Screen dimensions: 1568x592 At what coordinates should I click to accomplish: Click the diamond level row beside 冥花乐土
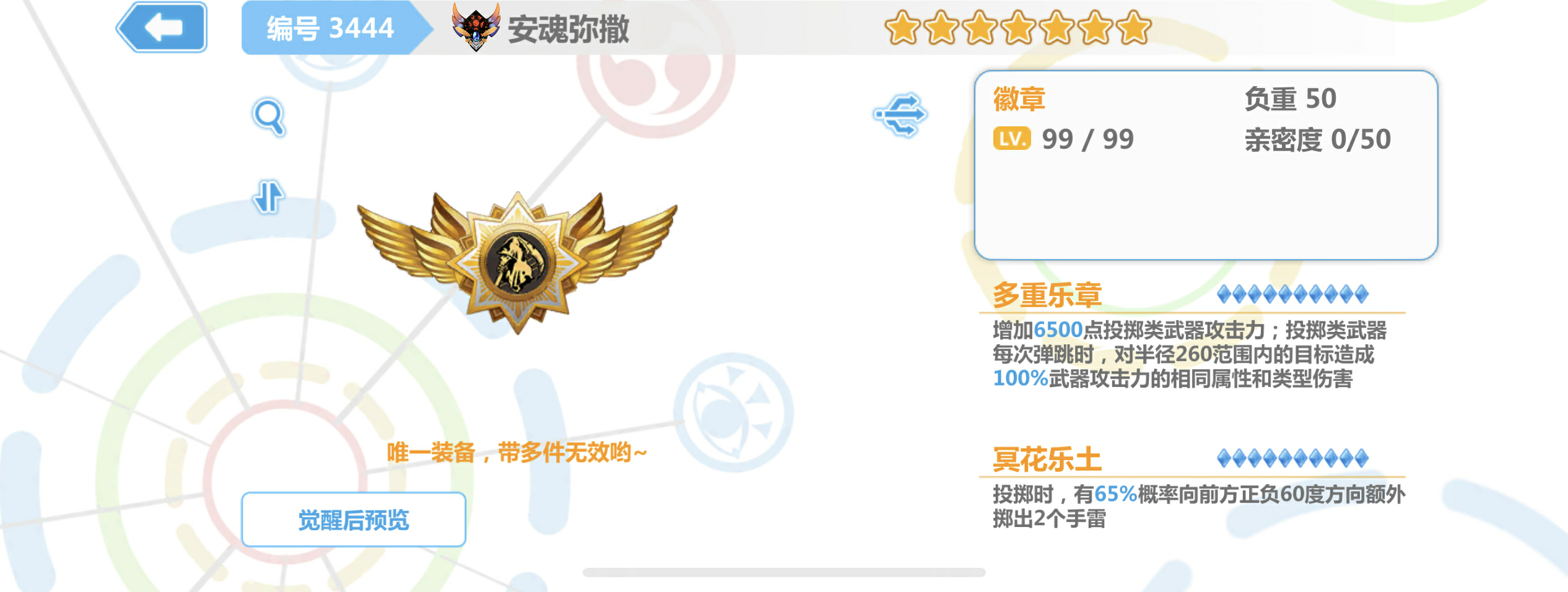pos(1292,459)
